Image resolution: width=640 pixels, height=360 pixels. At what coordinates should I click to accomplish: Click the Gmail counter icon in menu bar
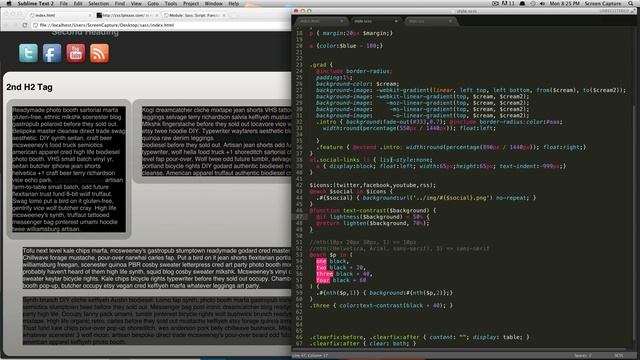point(507,3)
